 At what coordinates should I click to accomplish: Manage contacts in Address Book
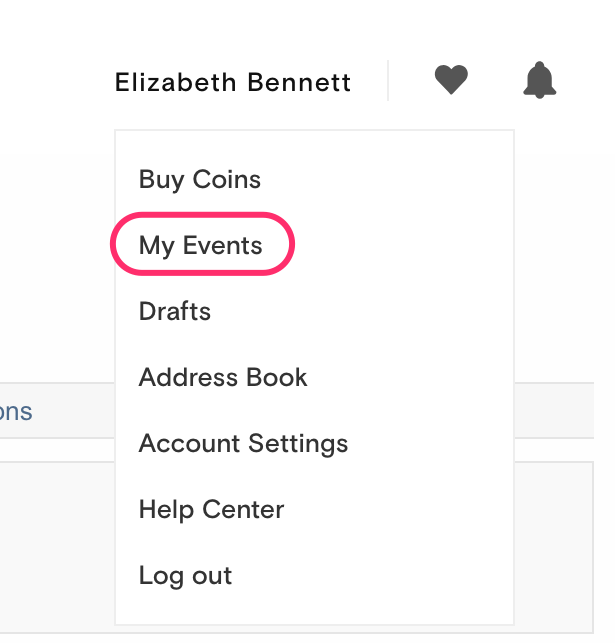[223, 377]
